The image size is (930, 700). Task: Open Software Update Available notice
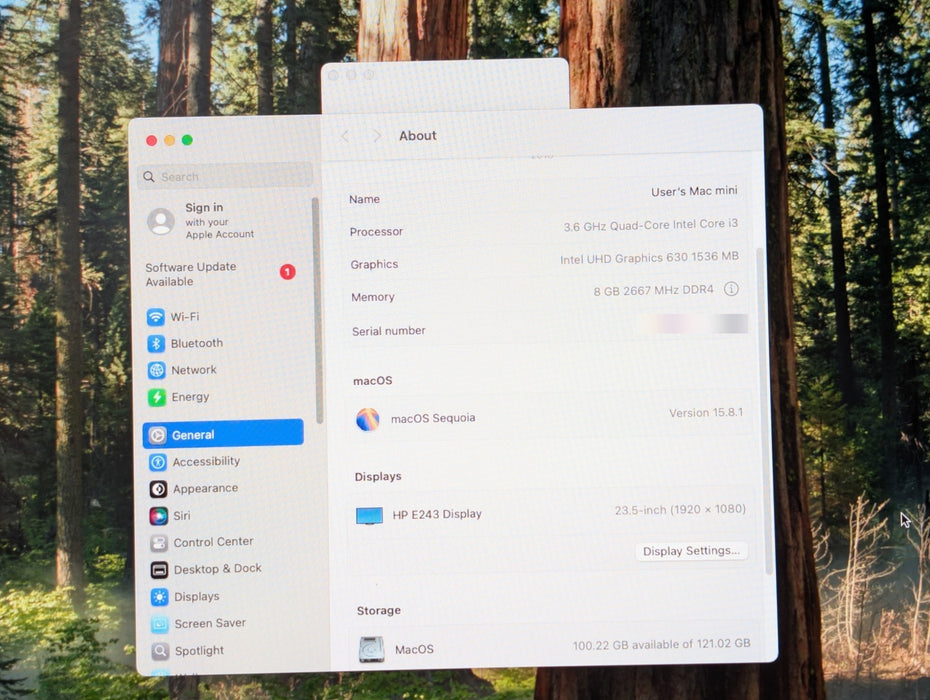[x=221, y=274]
